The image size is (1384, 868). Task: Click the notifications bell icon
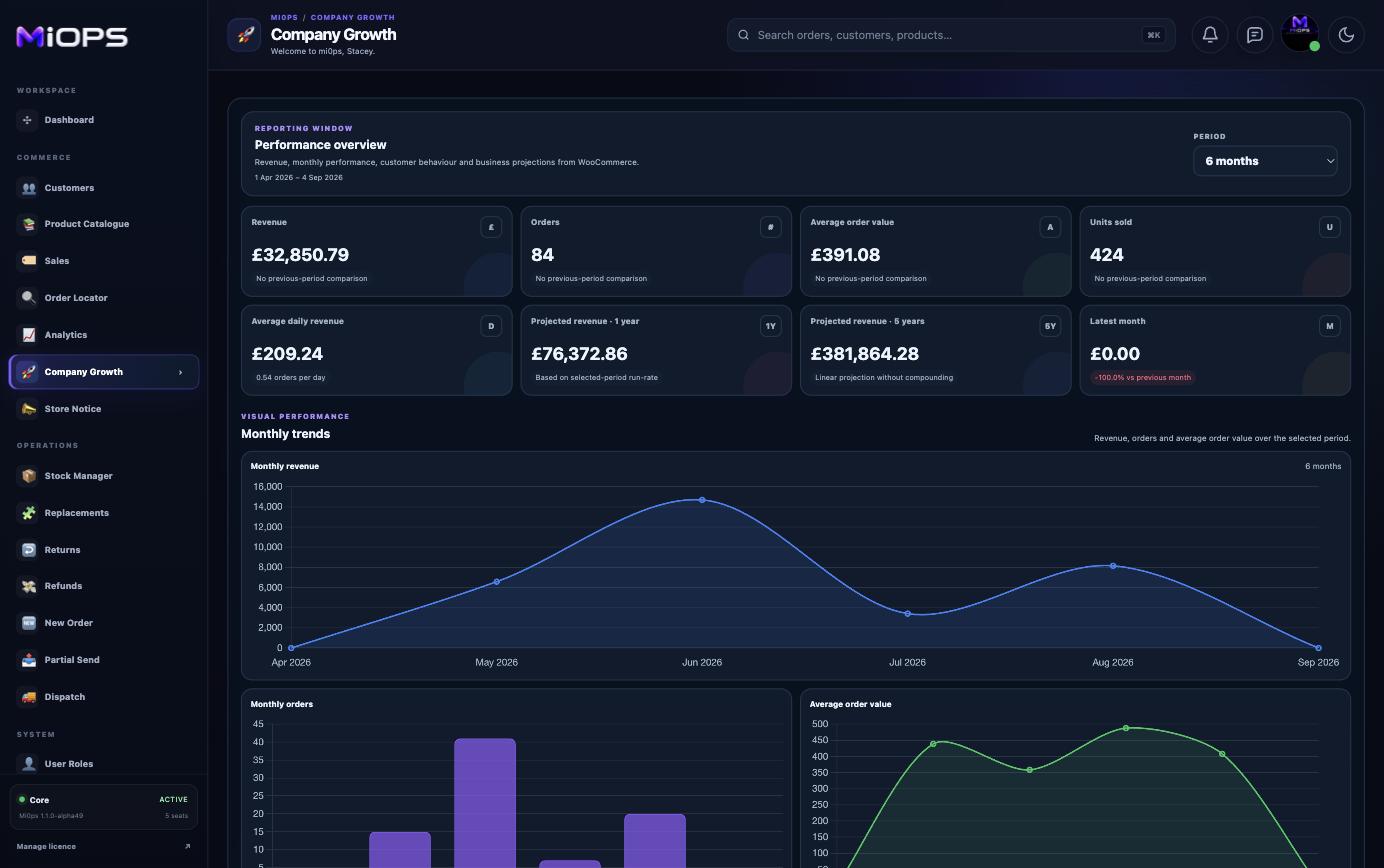coord(1210,35)
